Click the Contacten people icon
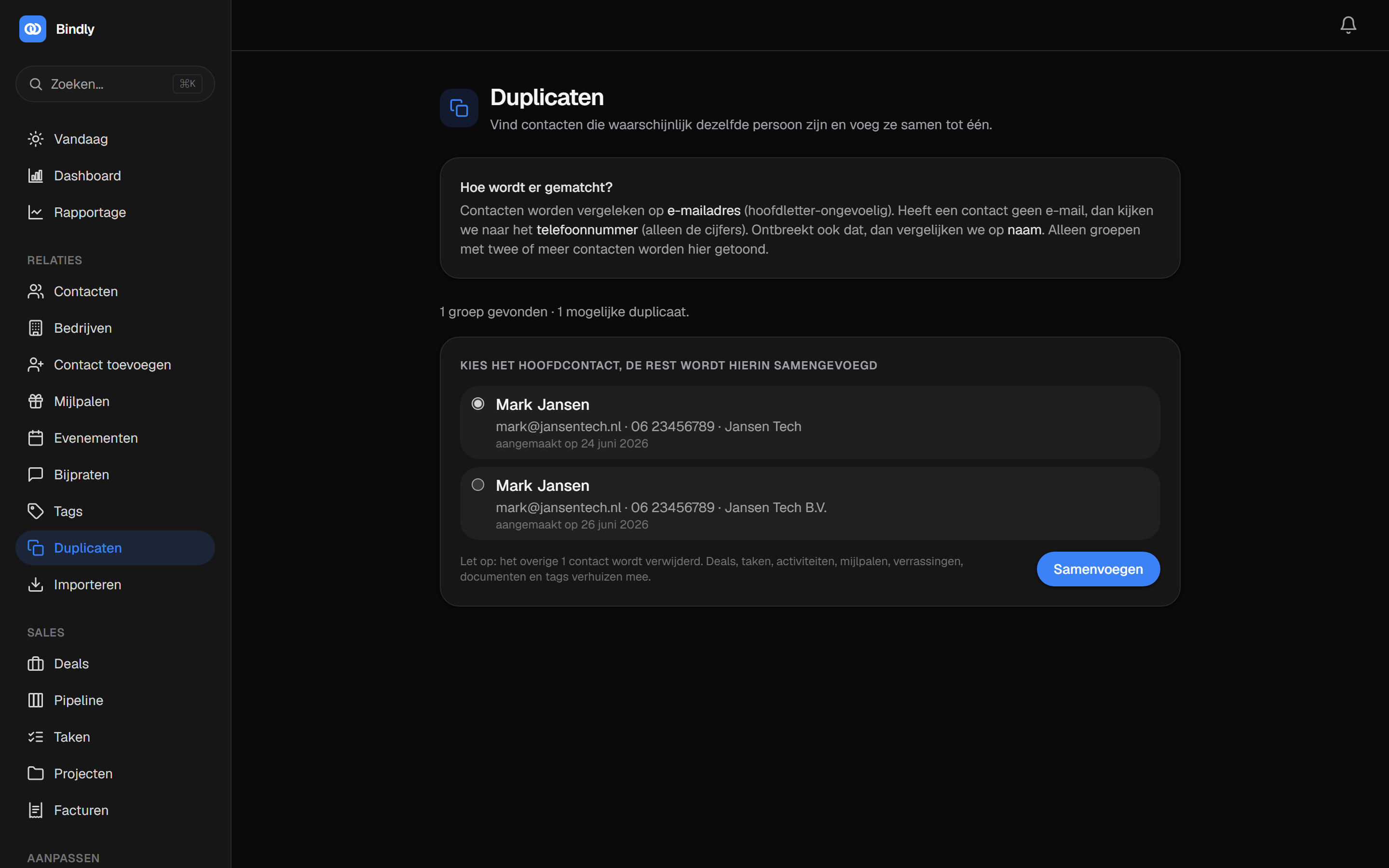The width and height of the screenshot is (1389, 868). pyautogui.click(x=36, y=292)
